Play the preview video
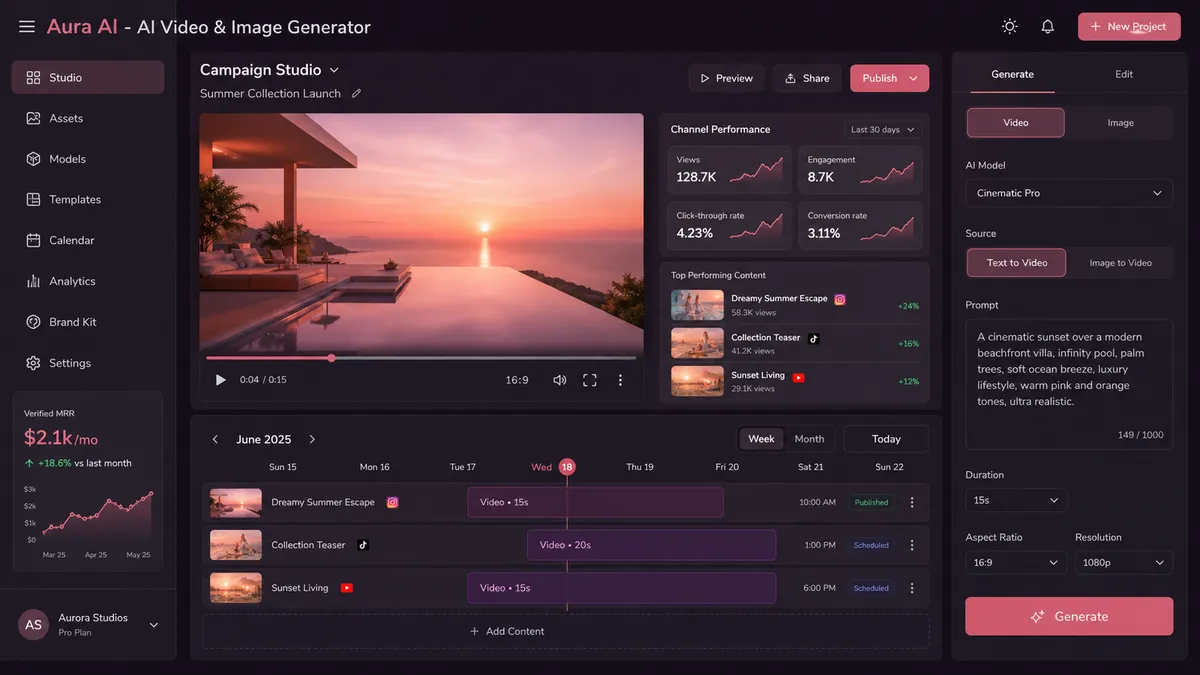Image resolution: width=1200 pixels, height=675 pixels. pyautogui.click(x=220, y=380)
